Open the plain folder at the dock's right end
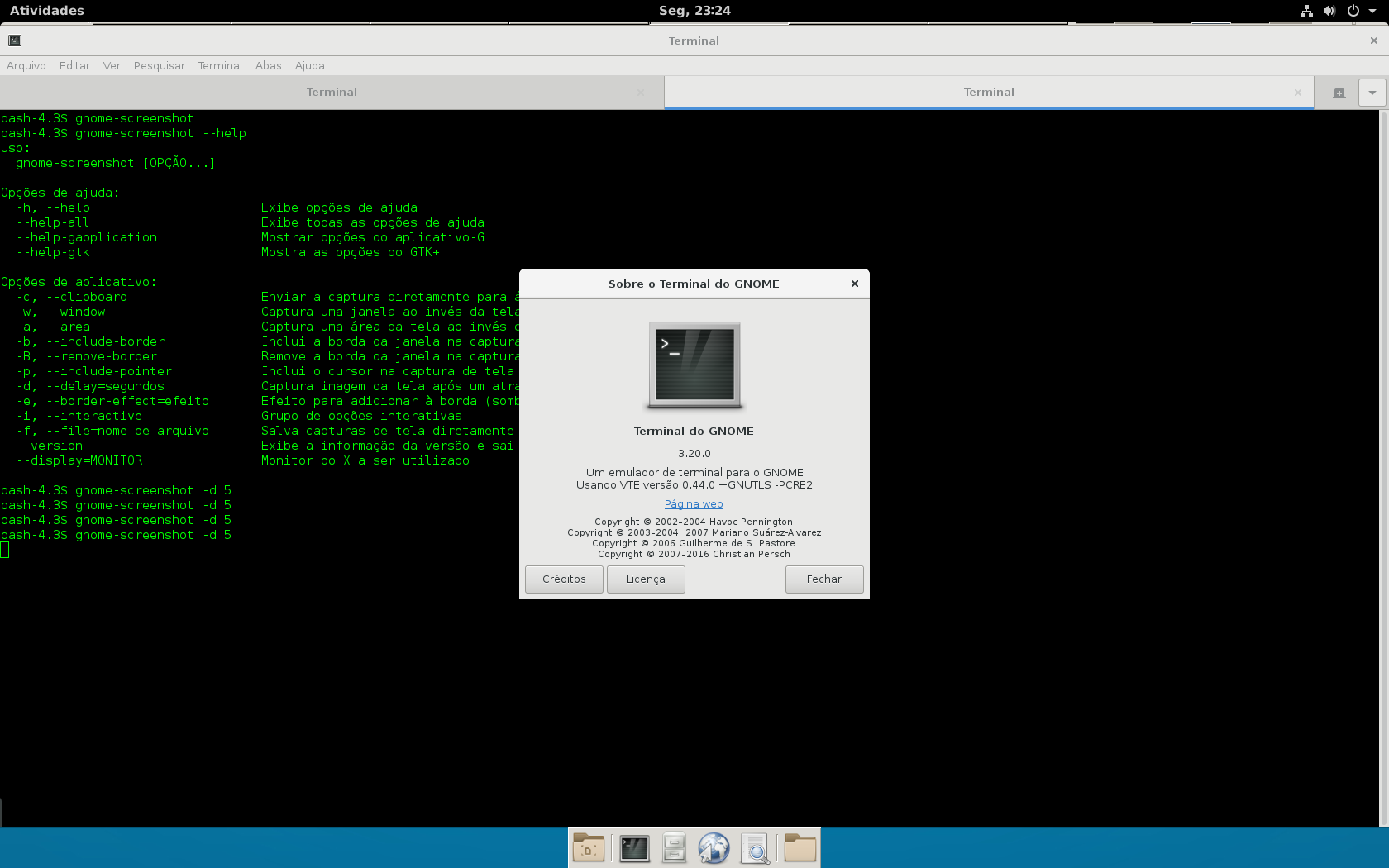1389x868 pixels. (800, 848)
